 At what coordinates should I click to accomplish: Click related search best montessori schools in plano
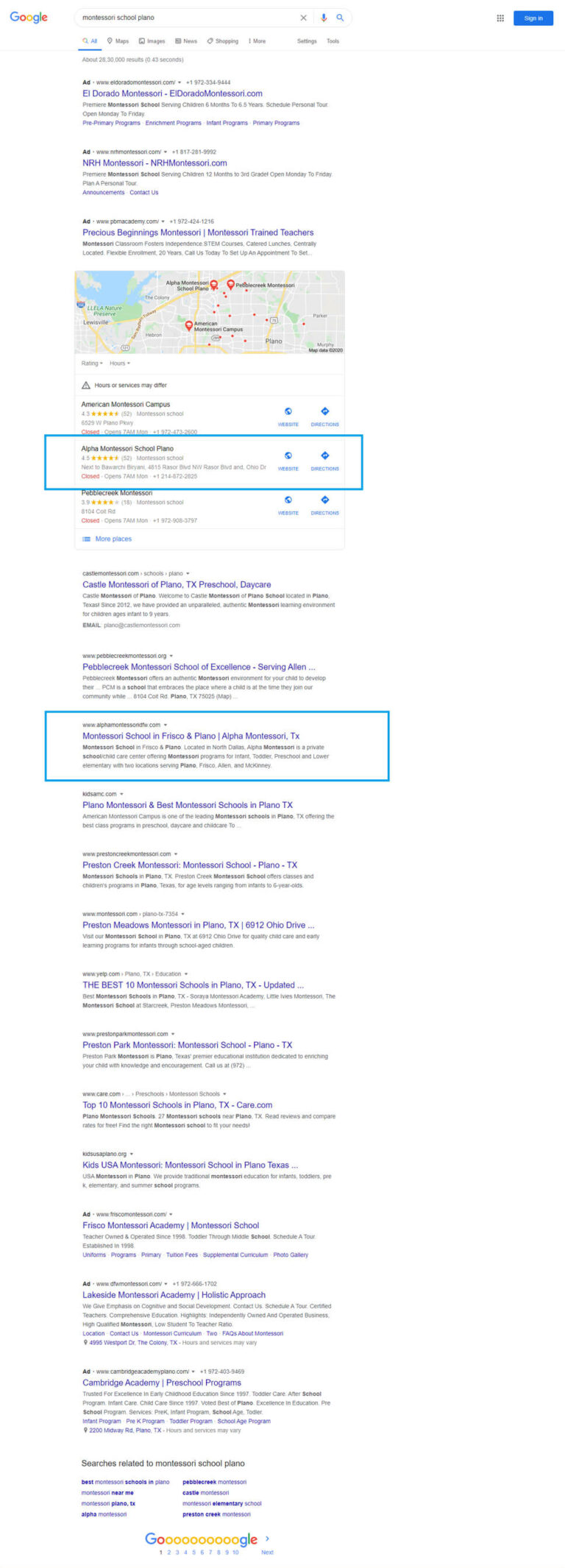[125, 1482]
